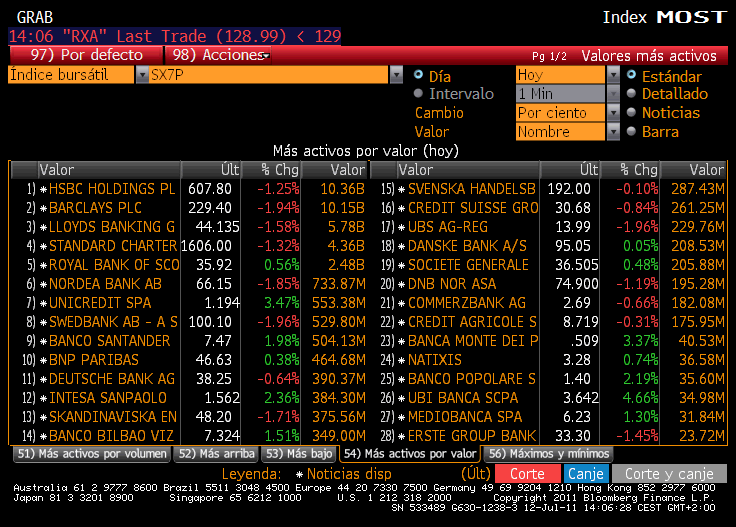The height and width of the screenshot is (527, 736).
Task: Click news asterisk next to DANSKE BANK A/S
Action: pyautogui.click(x=402, y=246)
